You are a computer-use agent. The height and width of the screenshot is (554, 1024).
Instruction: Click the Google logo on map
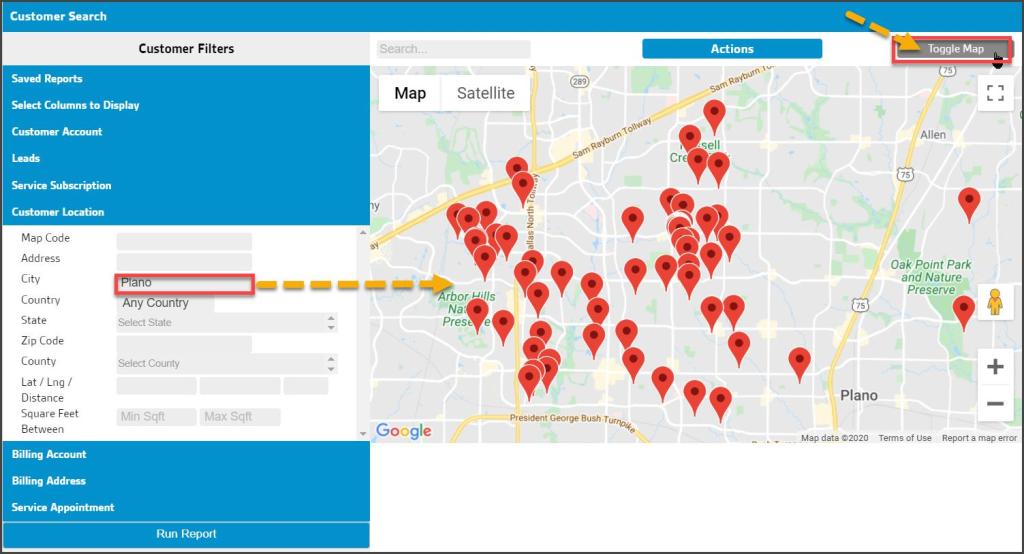[404, 431]
